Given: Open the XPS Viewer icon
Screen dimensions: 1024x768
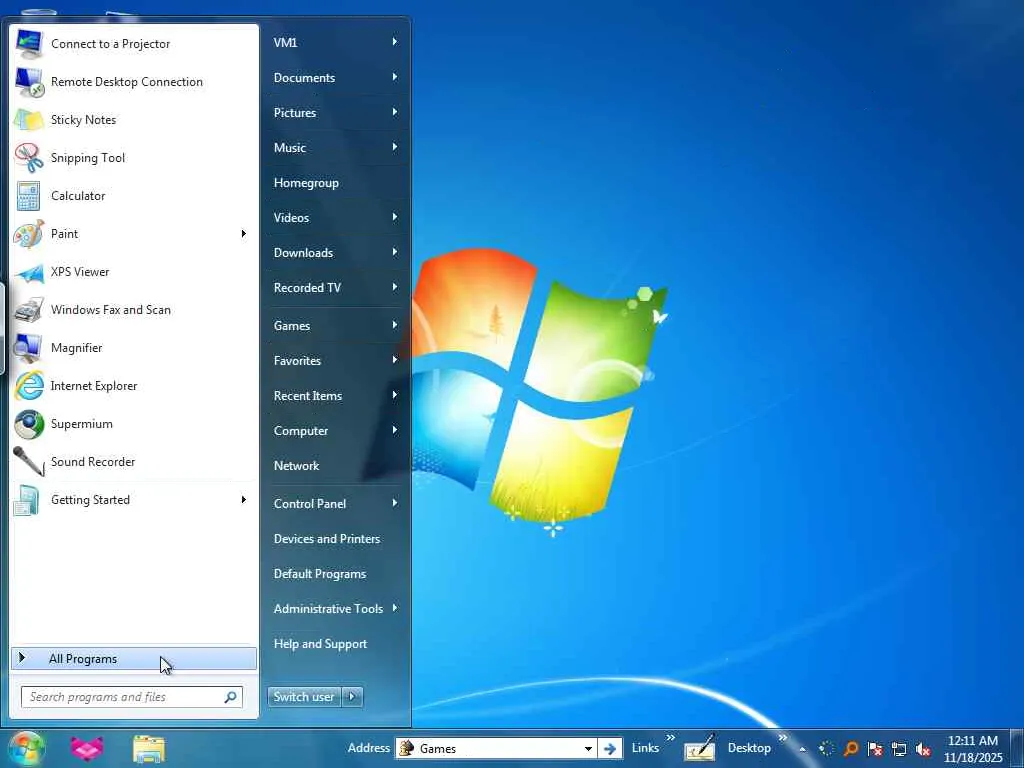Looking at the screenshot, I should pos(29,272).
